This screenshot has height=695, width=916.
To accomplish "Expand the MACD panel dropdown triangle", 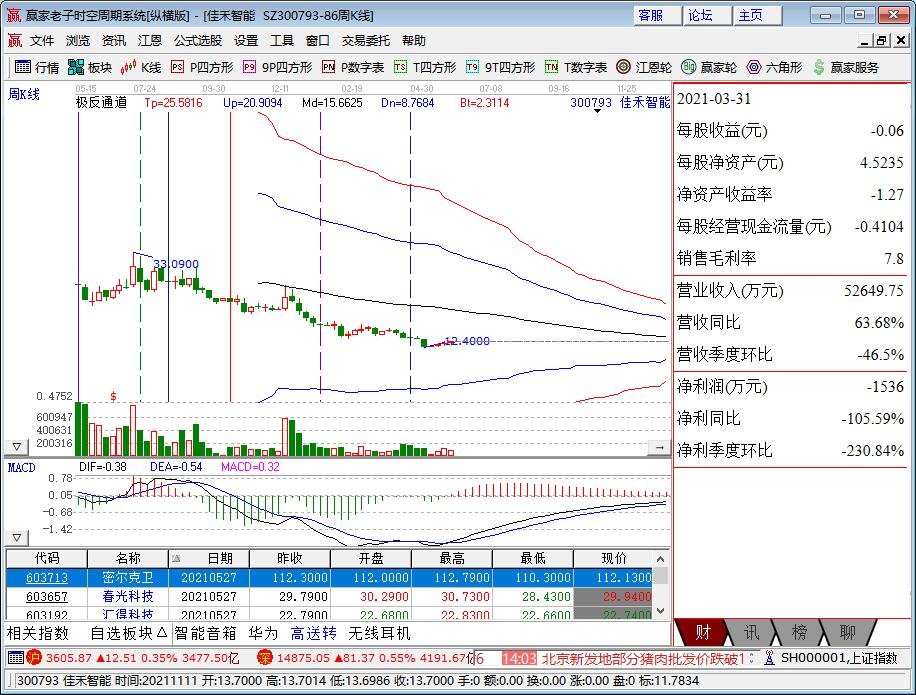I will click(x=16, y=537).
